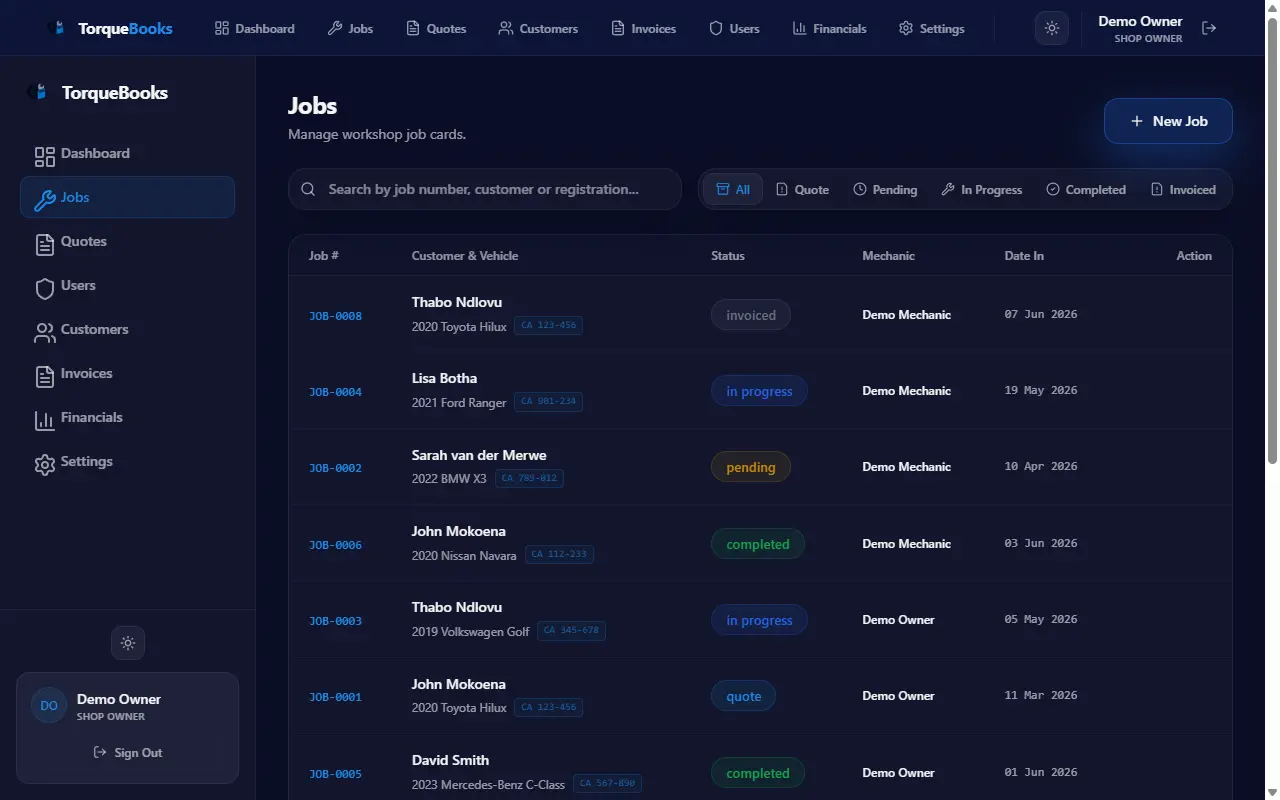This screenshot has width=1280, height=800.
Task: Click registration tag CA 345-678
Action: [572, 631]
